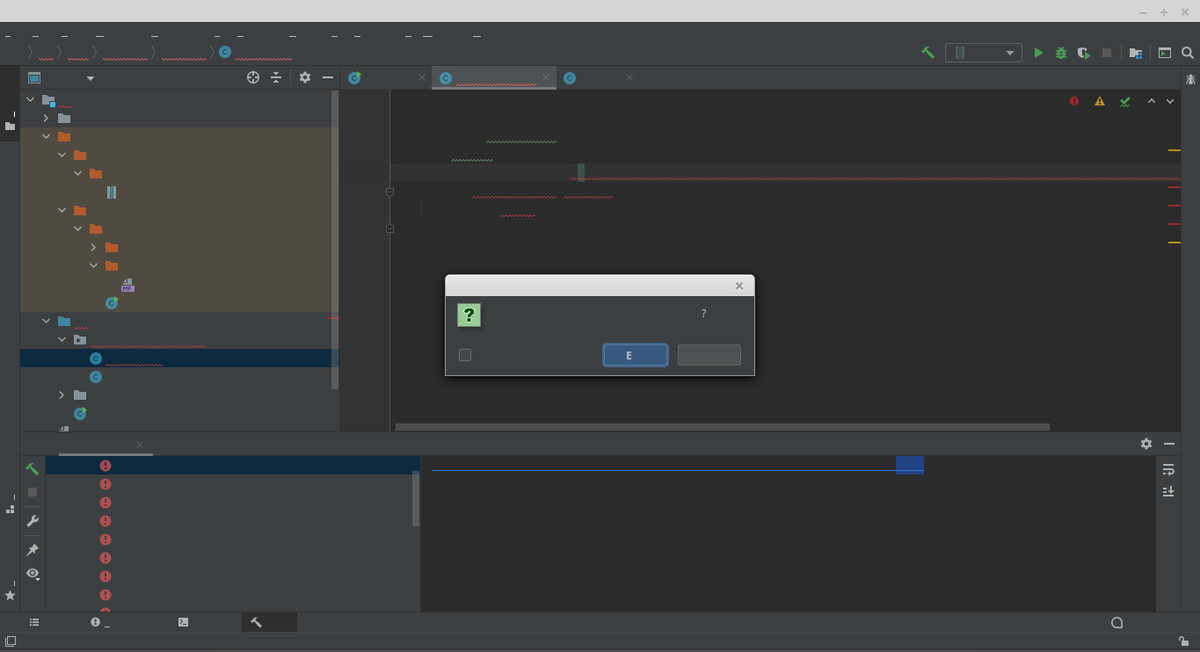Open Build panel options with the gear icon
The image size is (1200, 652).
click(x=1146, y=443)
